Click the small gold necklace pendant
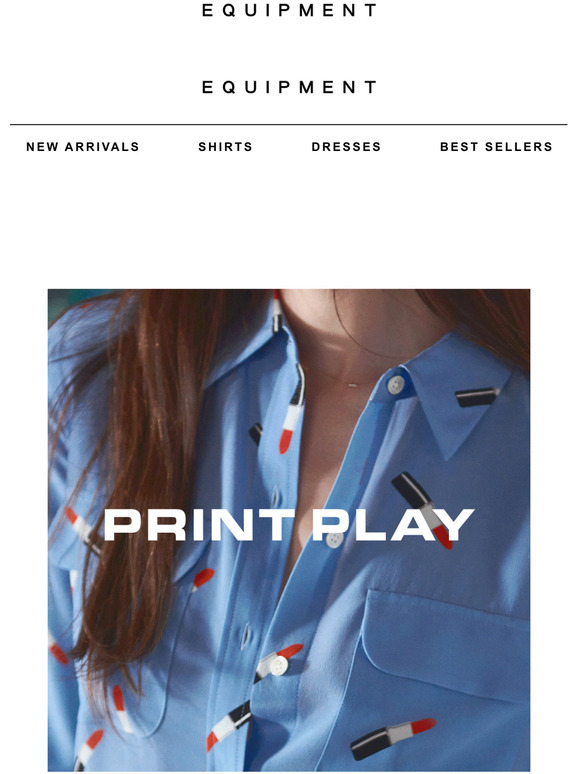The width and height of the screenshot is (580, 774). click(x=353, y=385)
